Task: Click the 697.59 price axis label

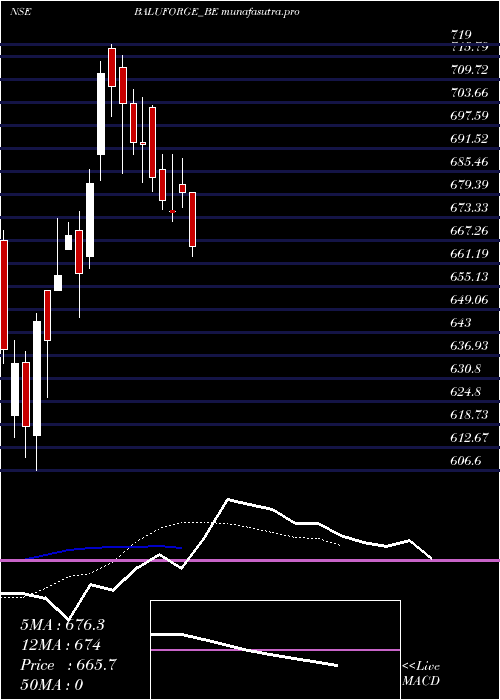Action: [469, 116]
